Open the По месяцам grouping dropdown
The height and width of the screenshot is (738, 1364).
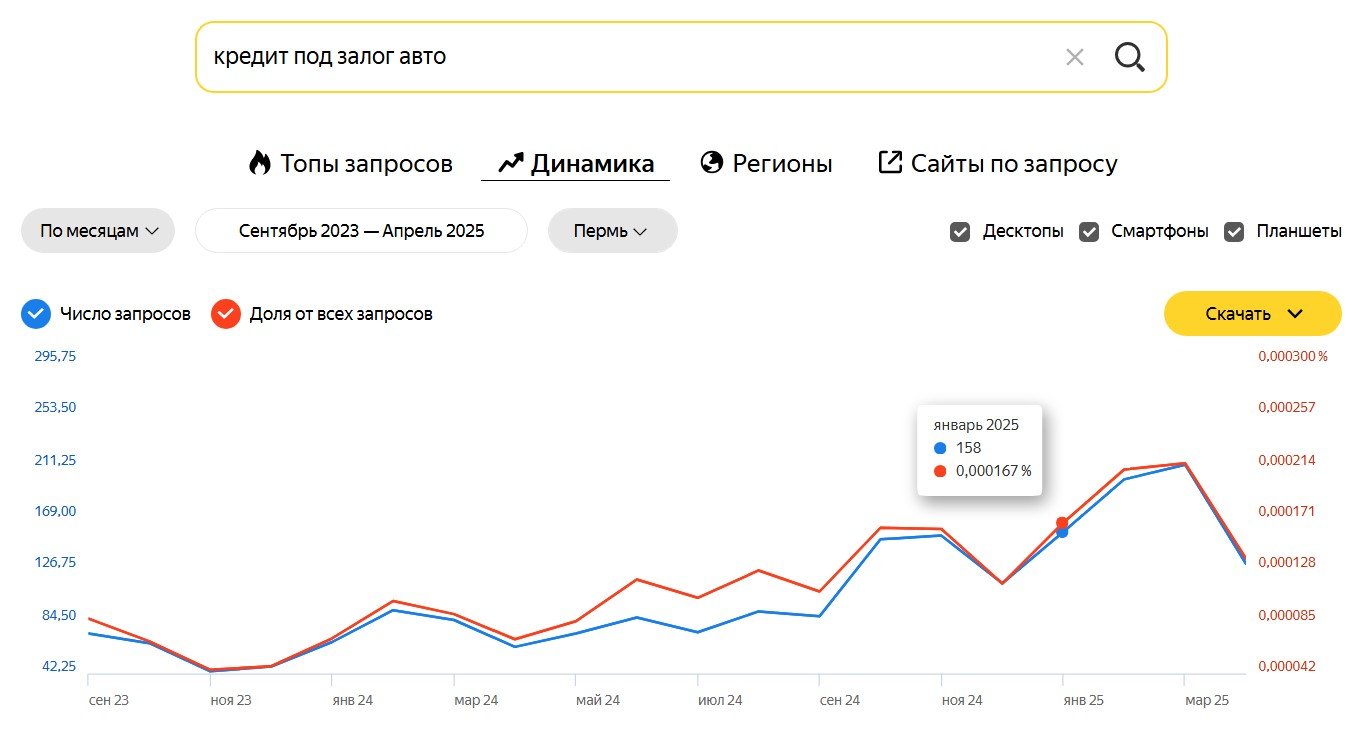(x=98, y=231)
